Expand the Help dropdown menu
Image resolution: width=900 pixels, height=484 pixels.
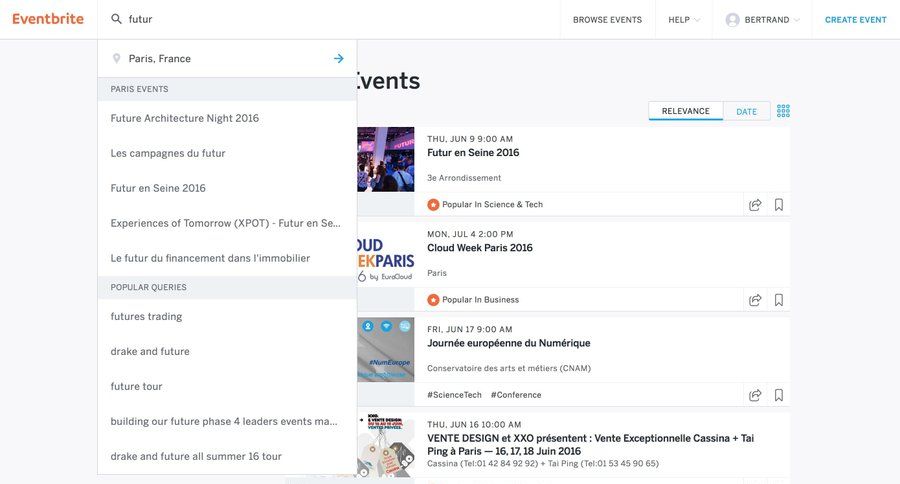point(684,20)
